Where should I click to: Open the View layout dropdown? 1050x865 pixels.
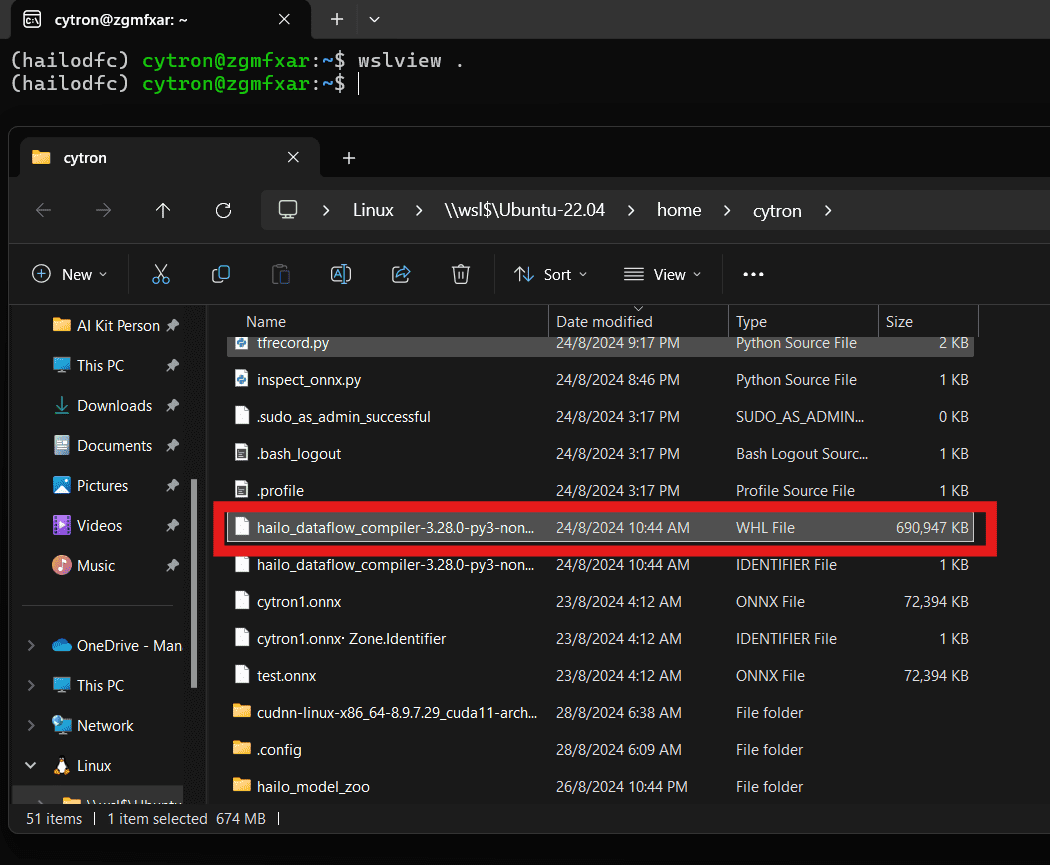(662, 274)
